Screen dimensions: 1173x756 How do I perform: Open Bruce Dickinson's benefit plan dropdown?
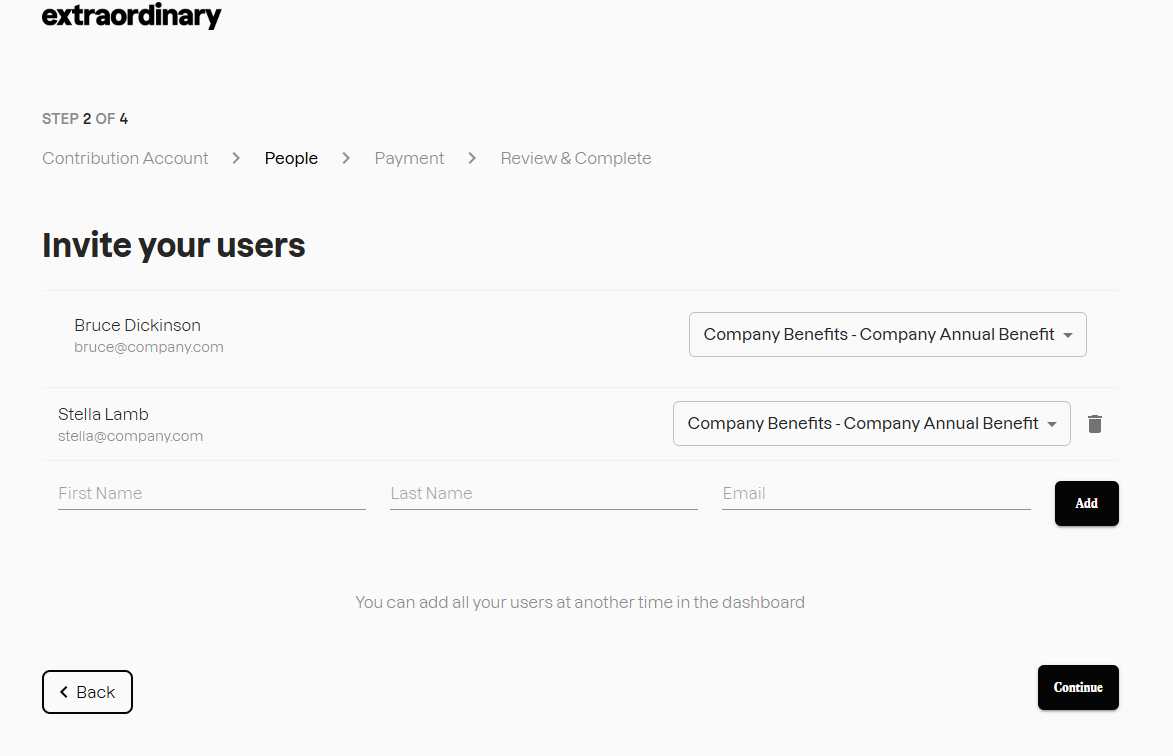point(887,335)
